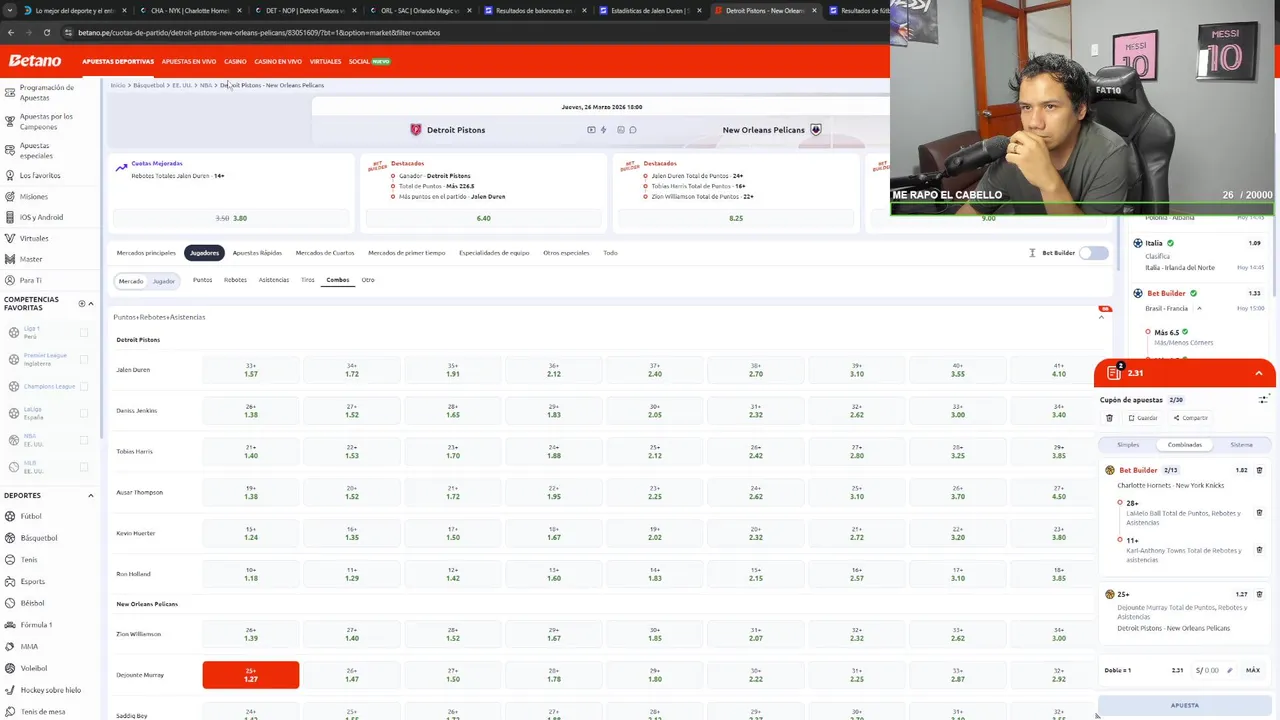Open the MMA glove icon

coord(10,647)
